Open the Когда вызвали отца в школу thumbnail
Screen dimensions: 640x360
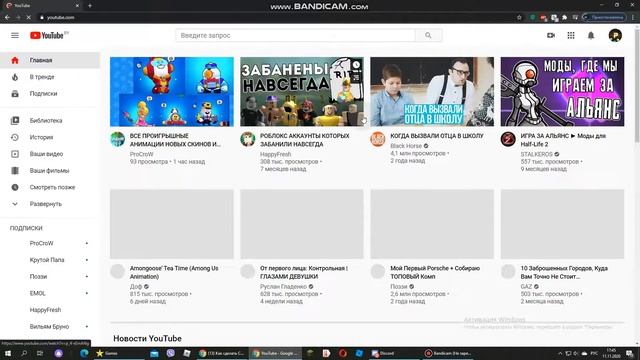click(x=432, y=91)
